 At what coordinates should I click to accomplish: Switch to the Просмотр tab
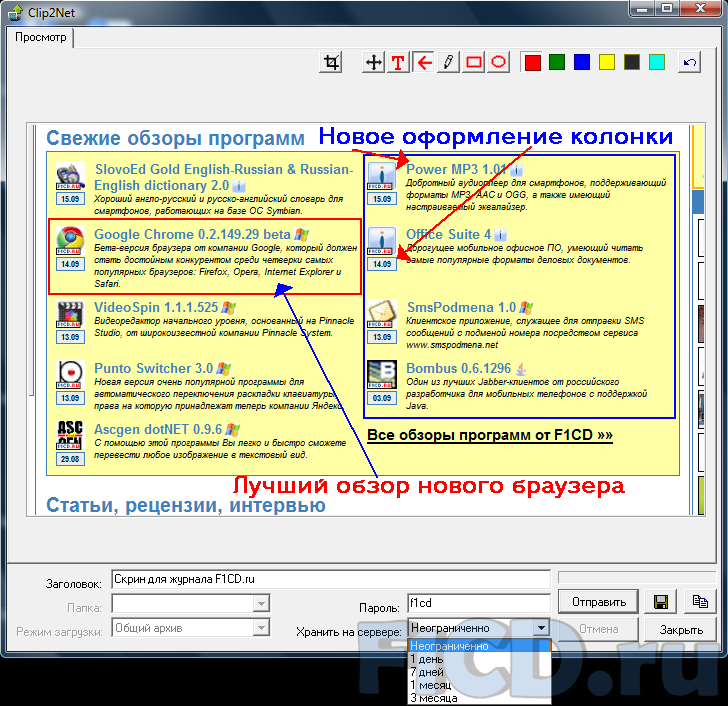point(40,37)
